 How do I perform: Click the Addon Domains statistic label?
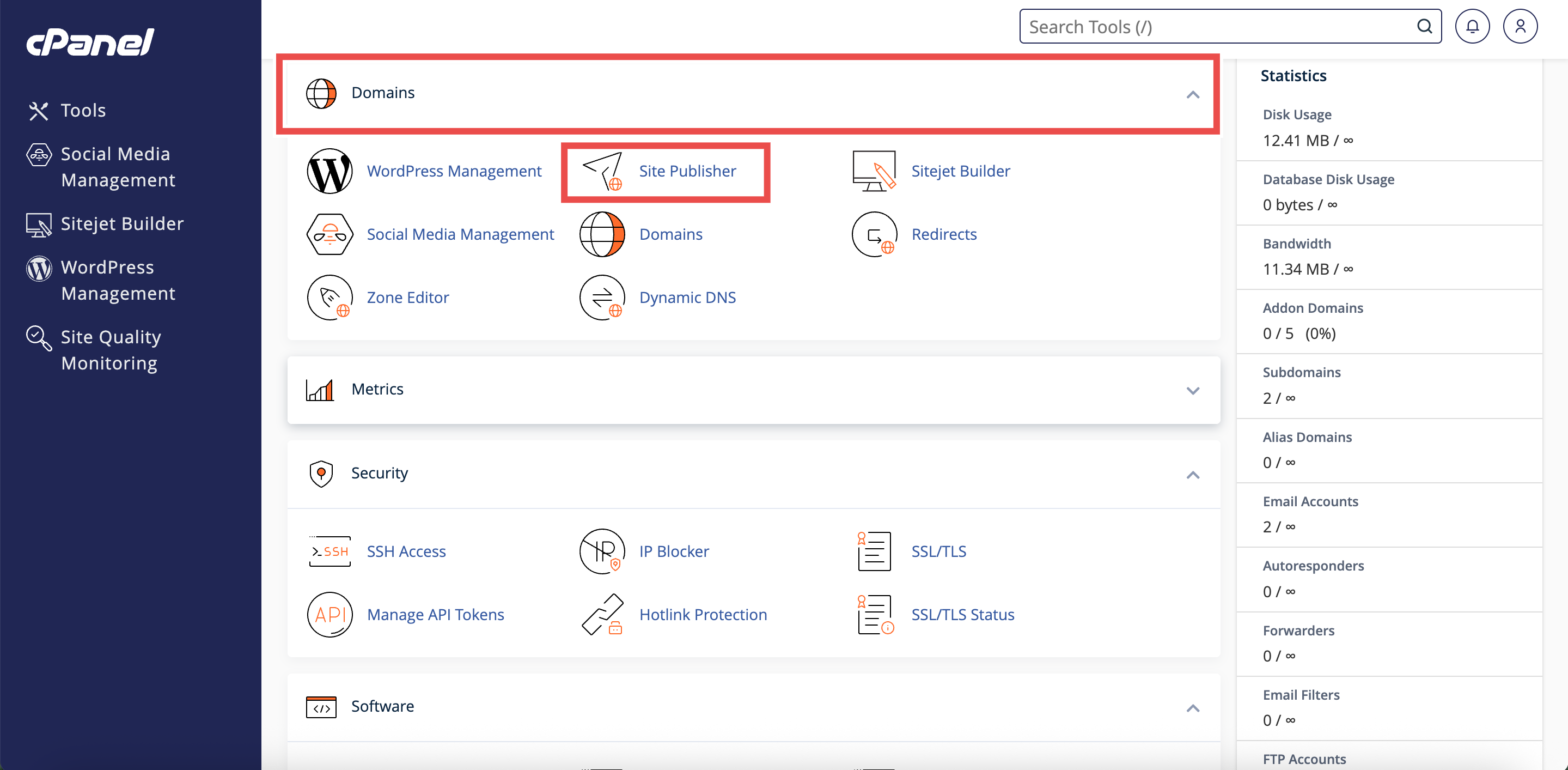tap(1313, 308)
